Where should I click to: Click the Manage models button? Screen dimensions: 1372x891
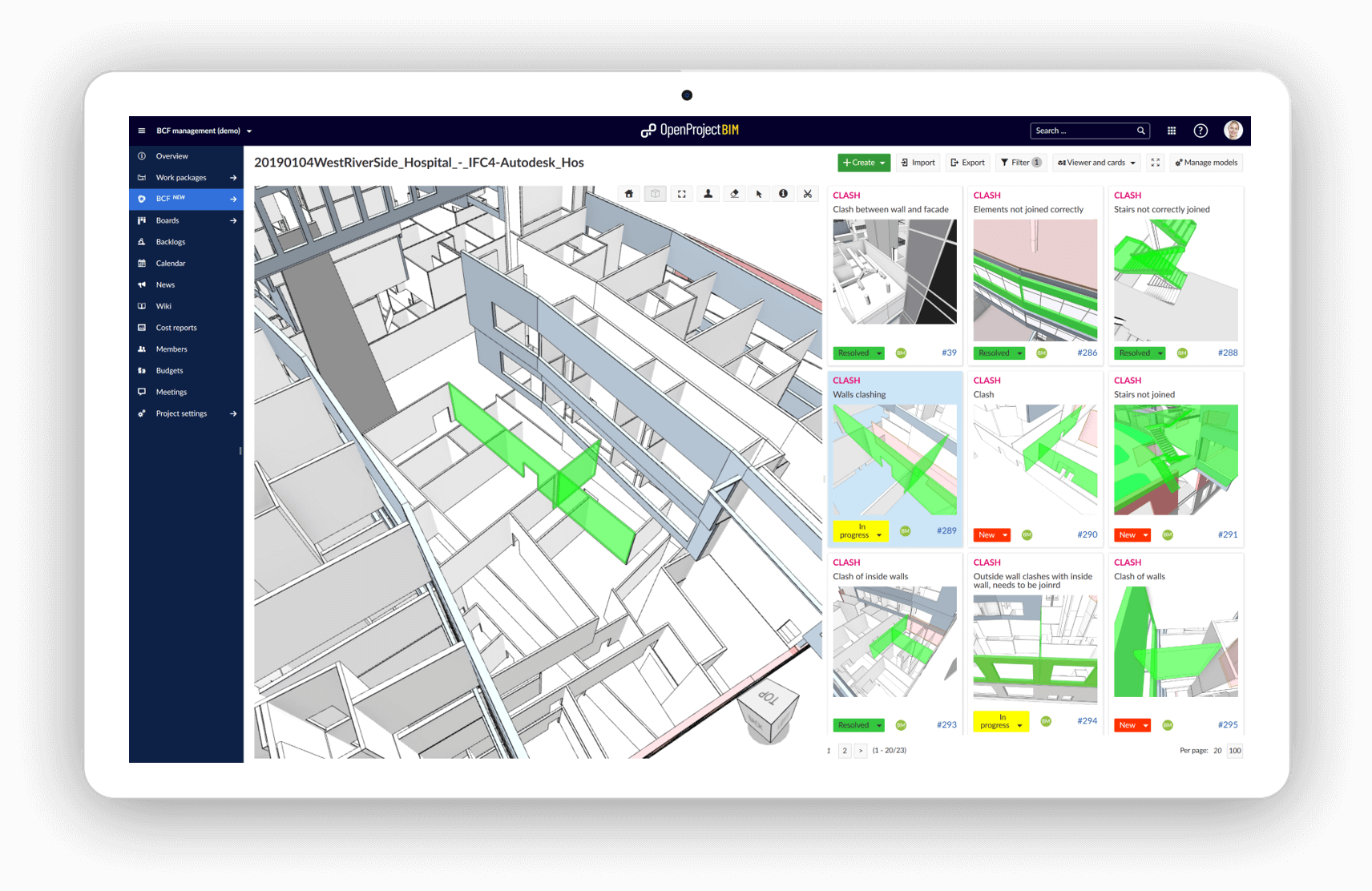[1206, 163]
